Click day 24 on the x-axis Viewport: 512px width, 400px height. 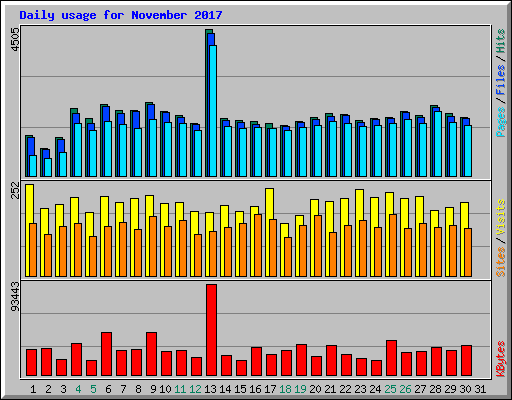point(375,389)
